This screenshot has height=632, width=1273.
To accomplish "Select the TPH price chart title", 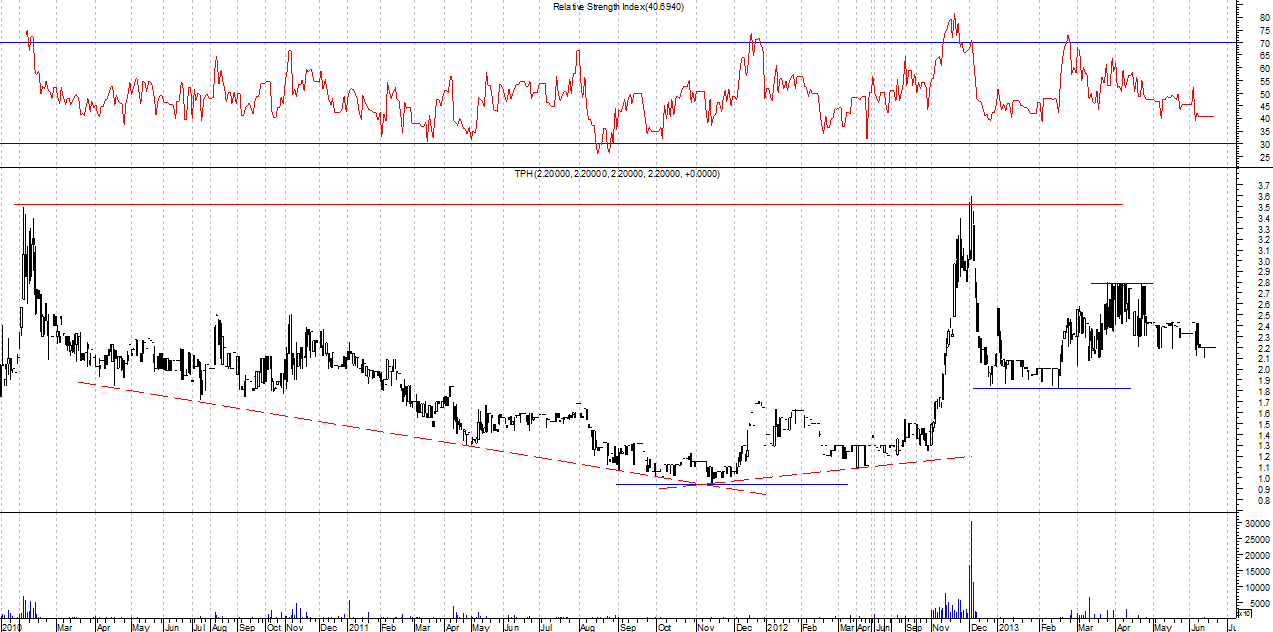I will point(617,174).
